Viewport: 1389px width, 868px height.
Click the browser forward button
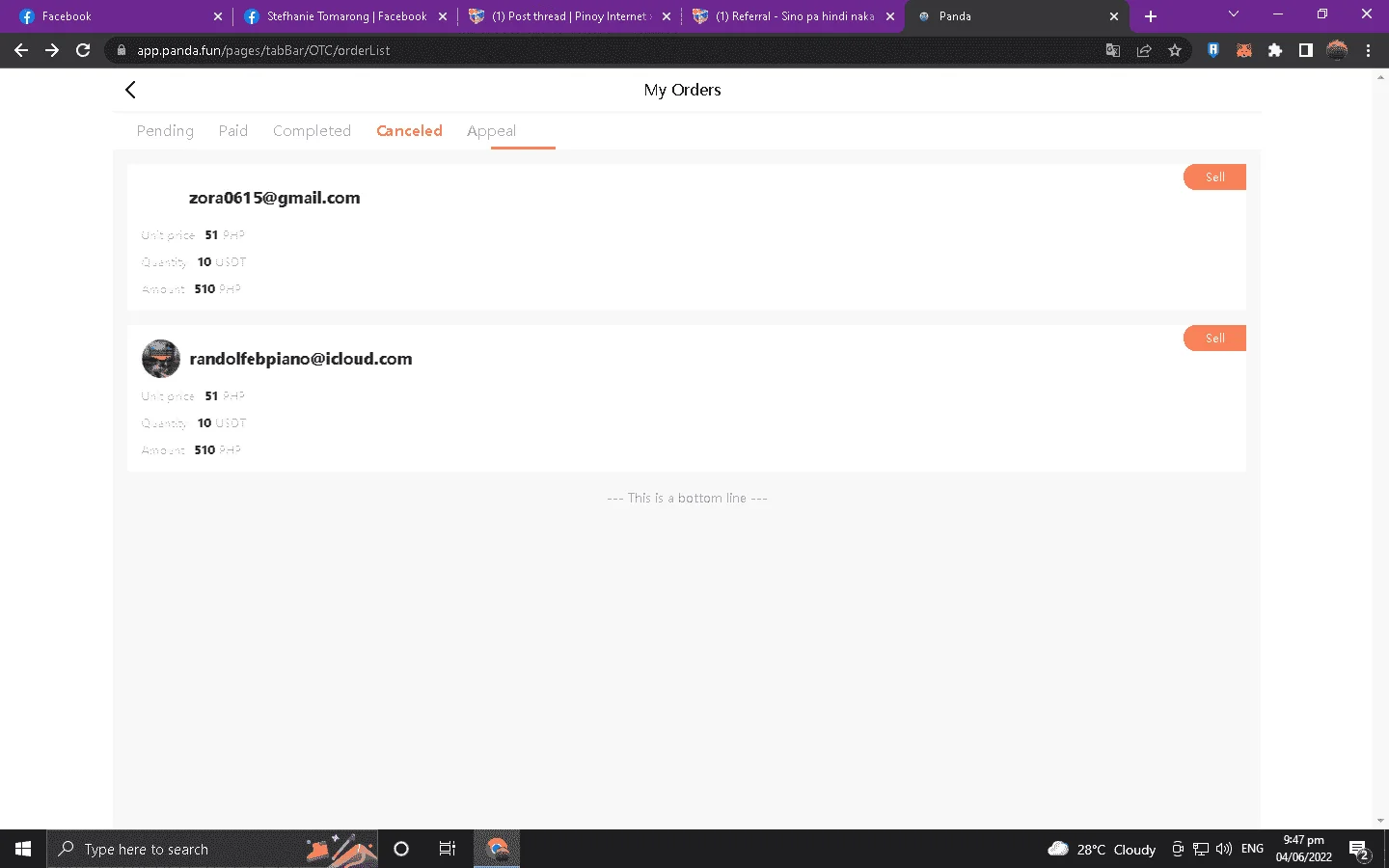[52, 50]
